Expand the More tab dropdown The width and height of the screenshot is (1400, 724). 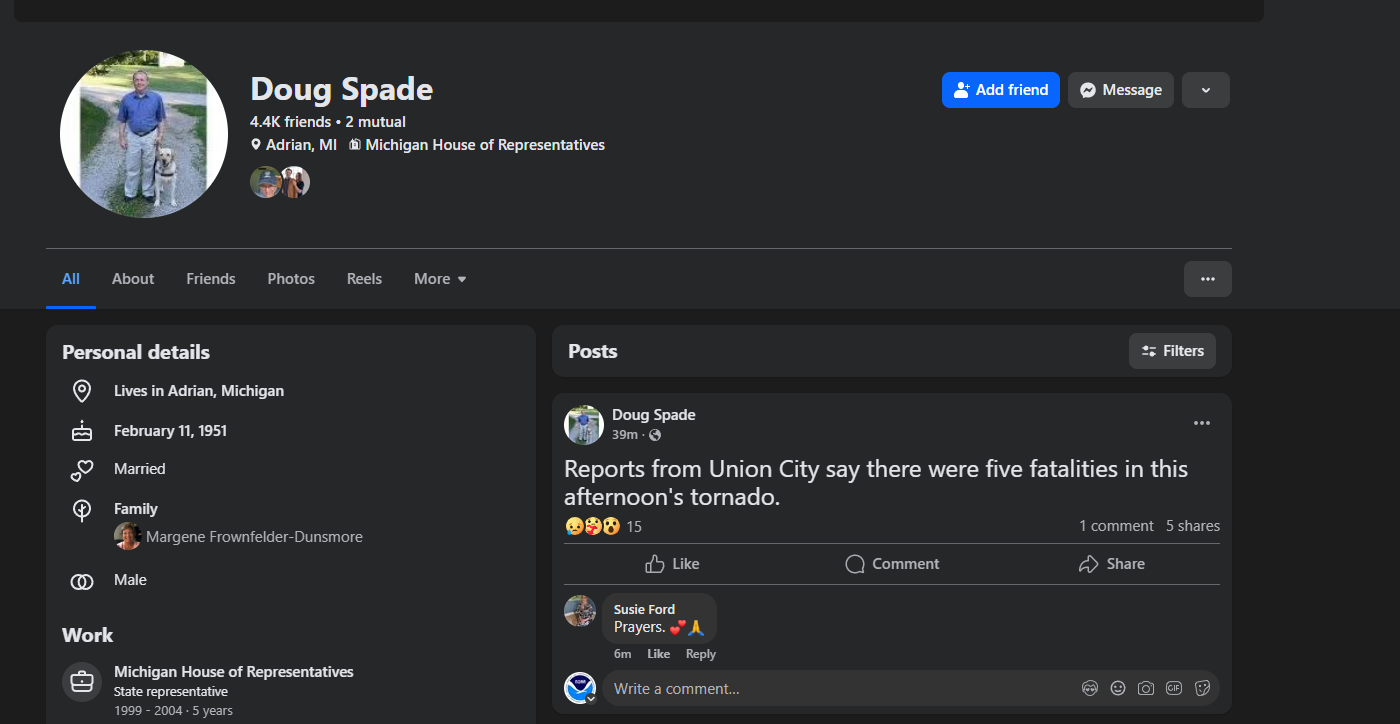coord(440,279)
